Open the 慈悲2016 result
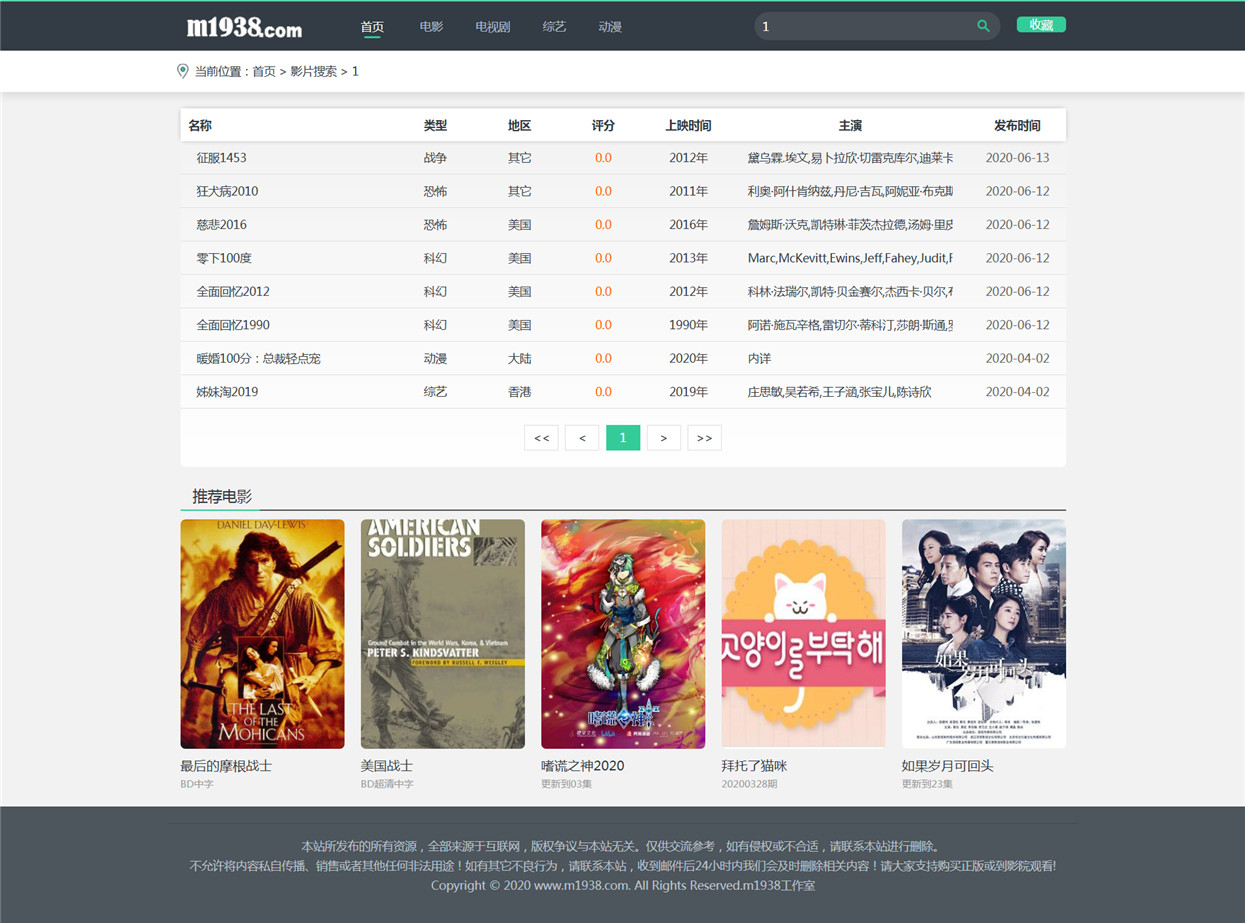The height and width of the screenshot is (923, 1245). [221, 225]
